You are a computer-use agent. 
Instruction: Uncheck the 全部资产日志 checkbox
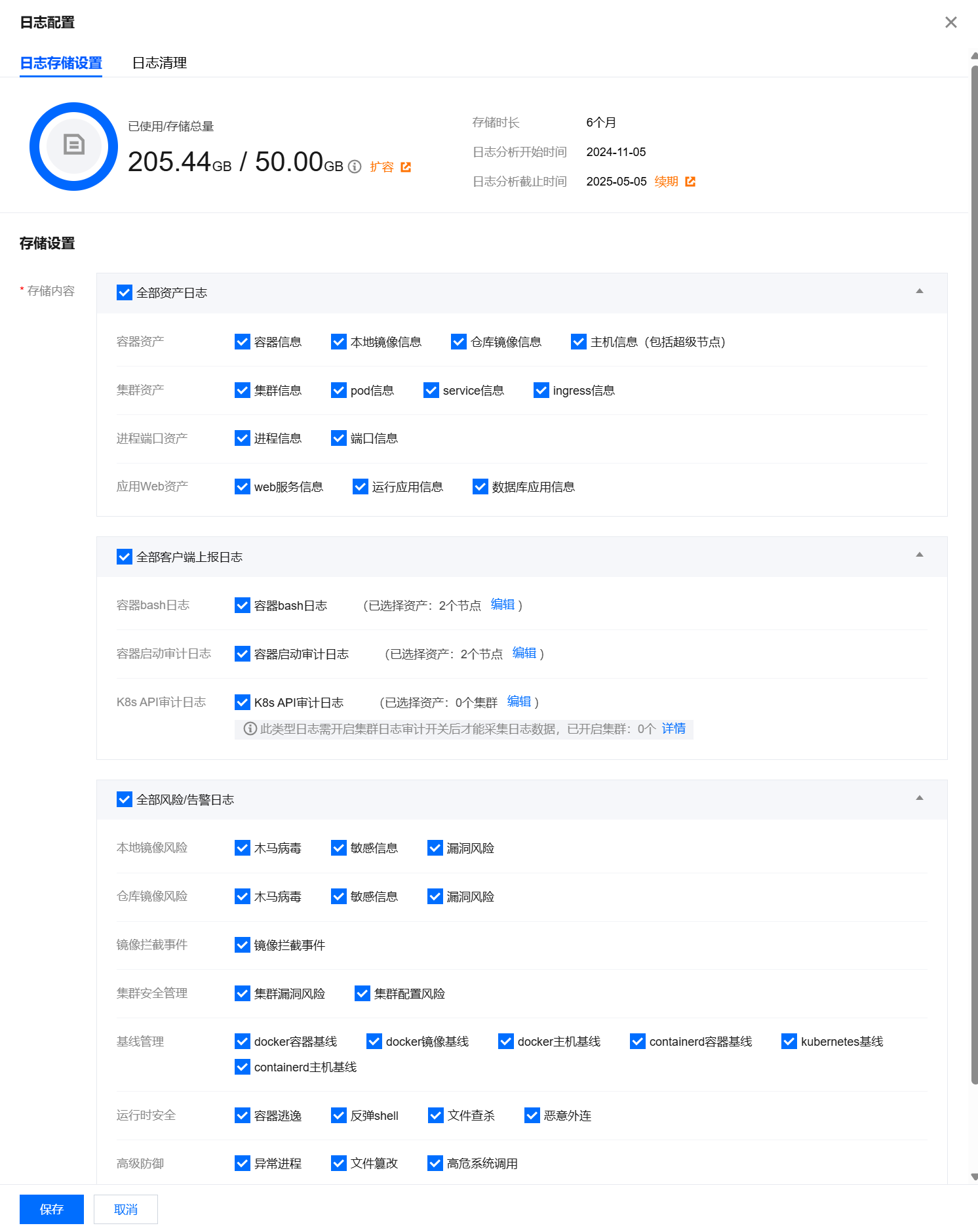tap(125, 292)
